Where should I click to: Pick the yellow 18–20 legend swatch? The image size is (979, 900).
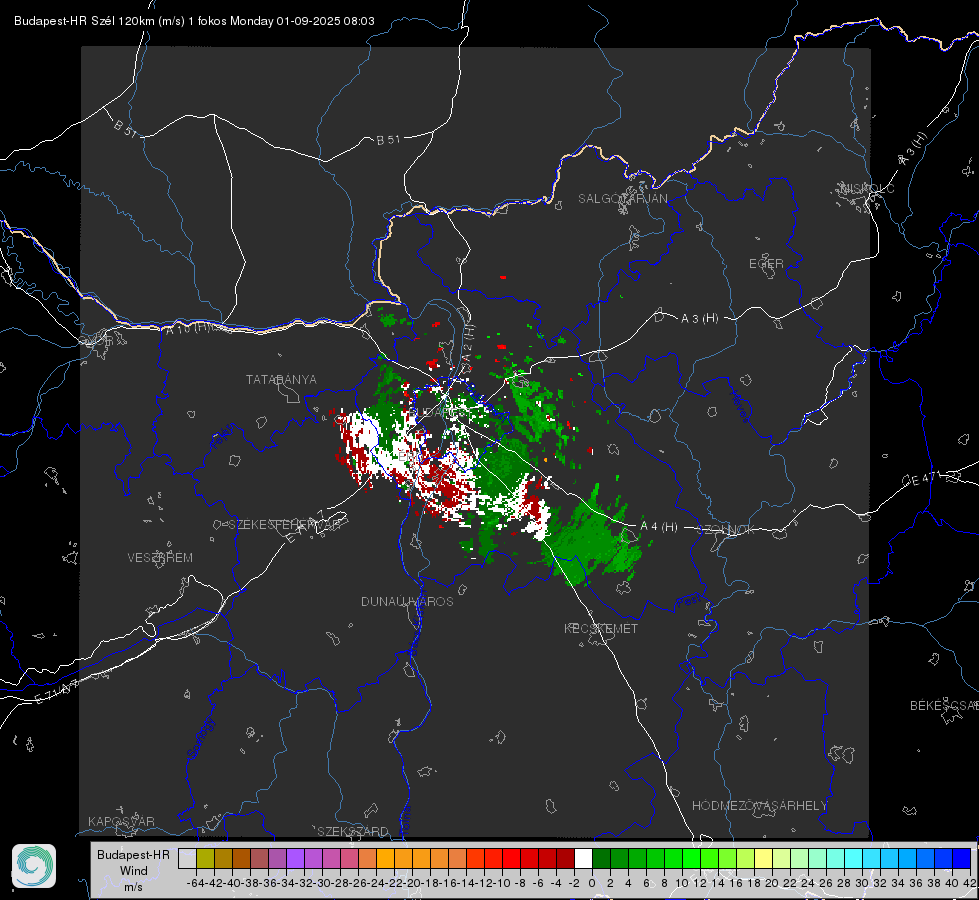pyautogui.click(x=764, y=858)
